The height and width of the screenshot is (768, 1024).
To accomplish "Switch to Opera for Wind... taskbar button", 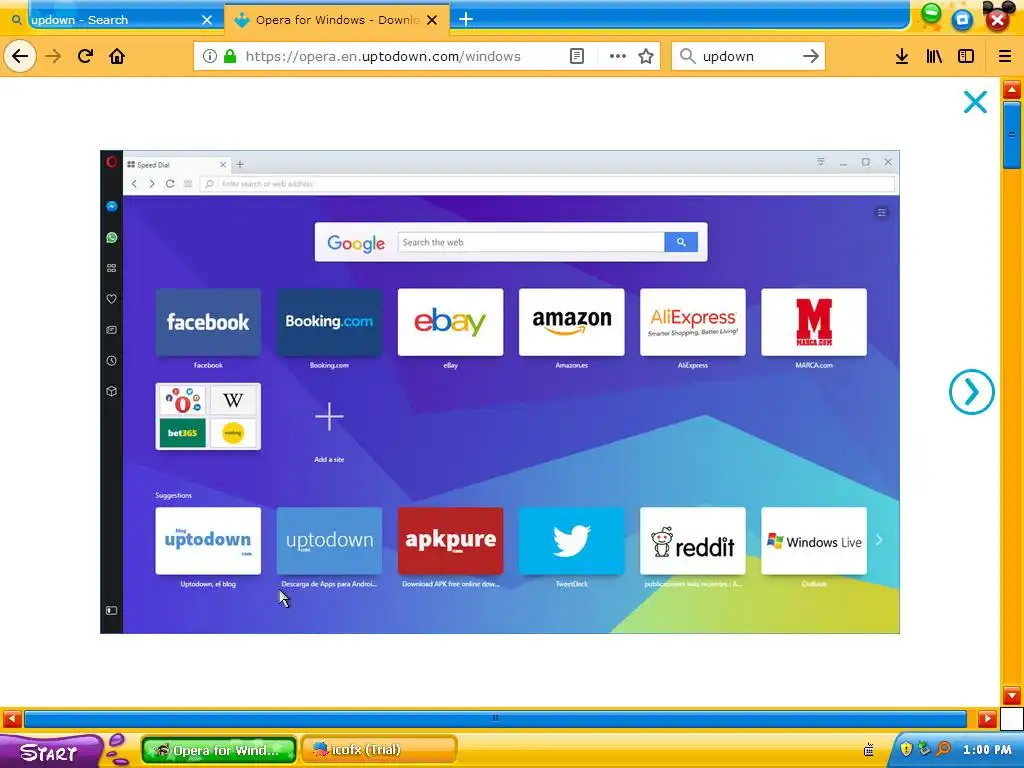I will click(219, 750).
